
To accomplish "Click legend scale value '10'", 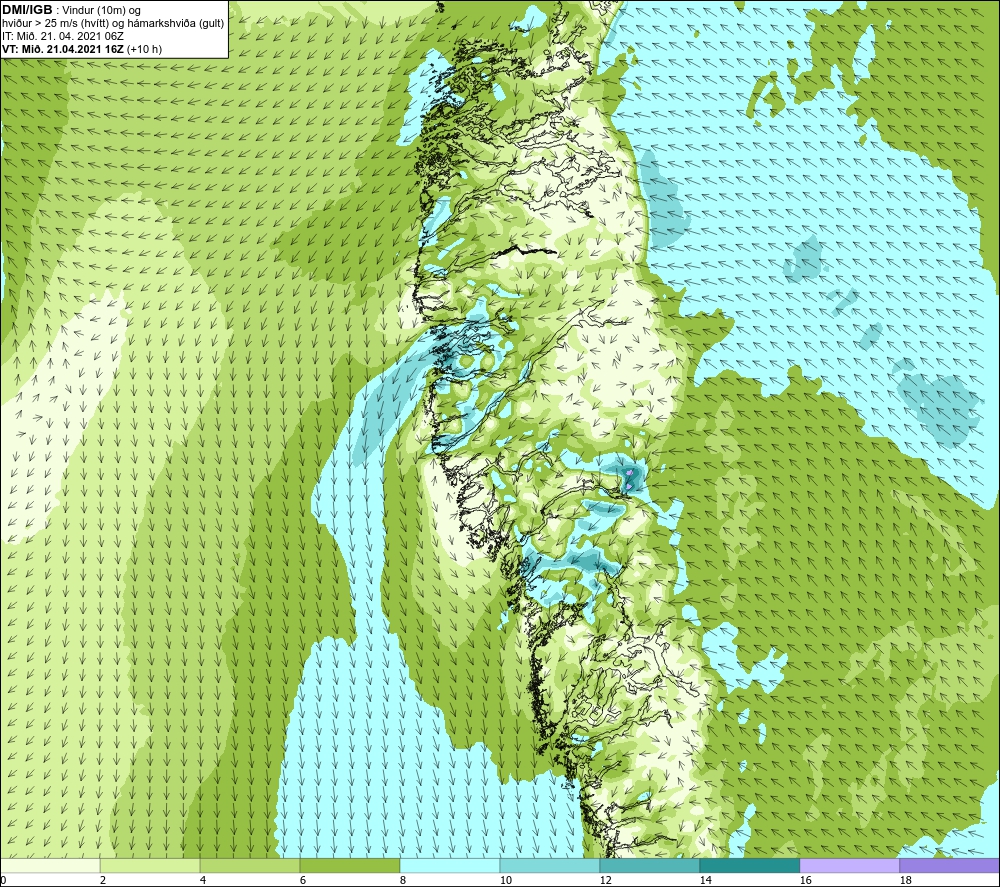I will [505, 881].
